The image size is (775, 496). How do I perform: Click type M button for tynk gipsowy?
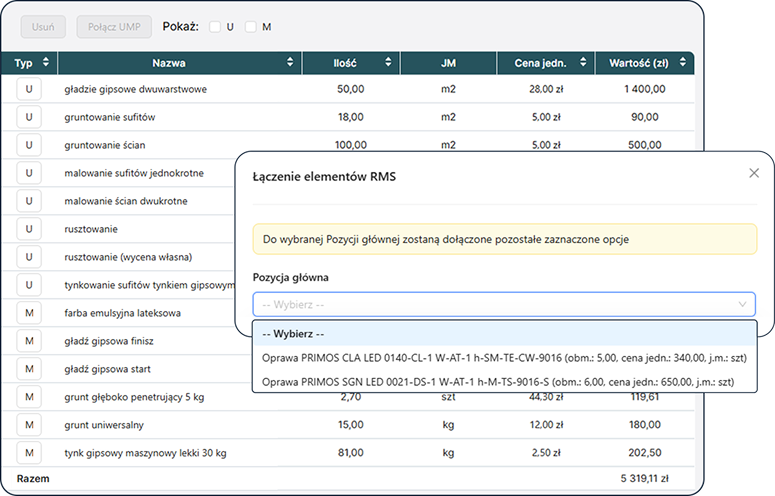(28, 453)
